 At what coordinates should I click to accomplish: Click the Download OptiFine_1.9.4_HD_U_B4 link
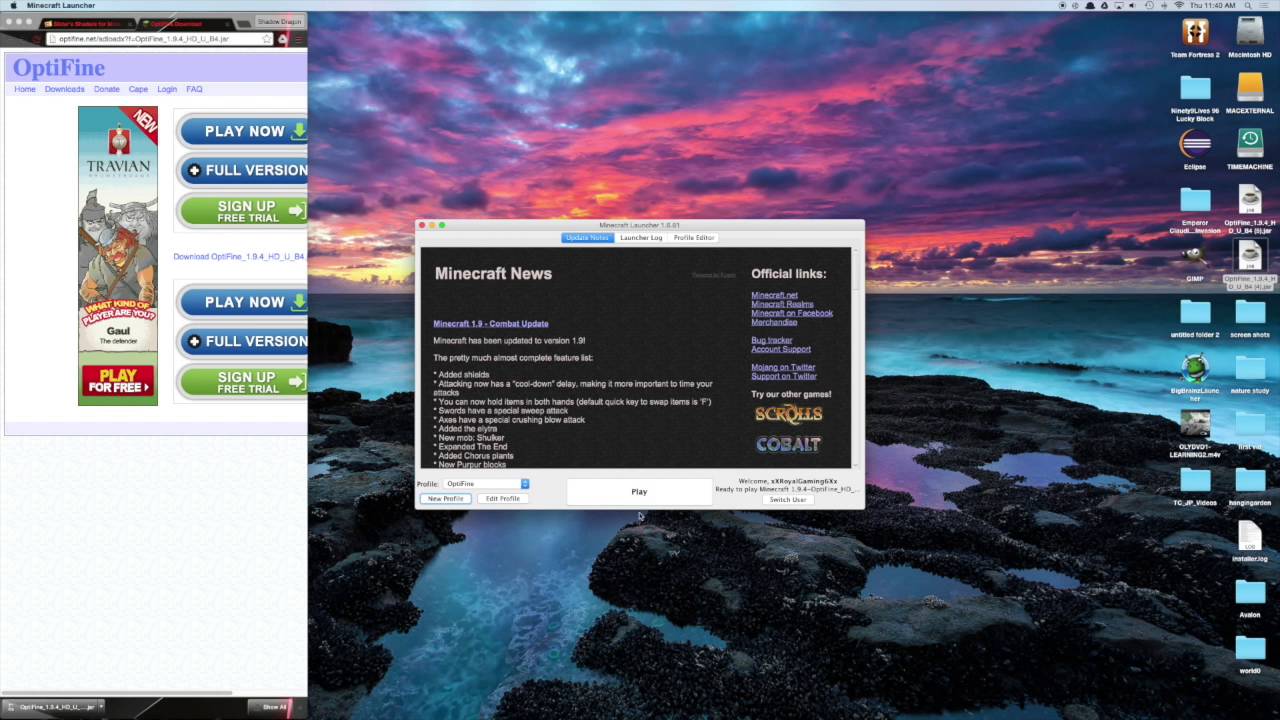click(x=239, y=257)
